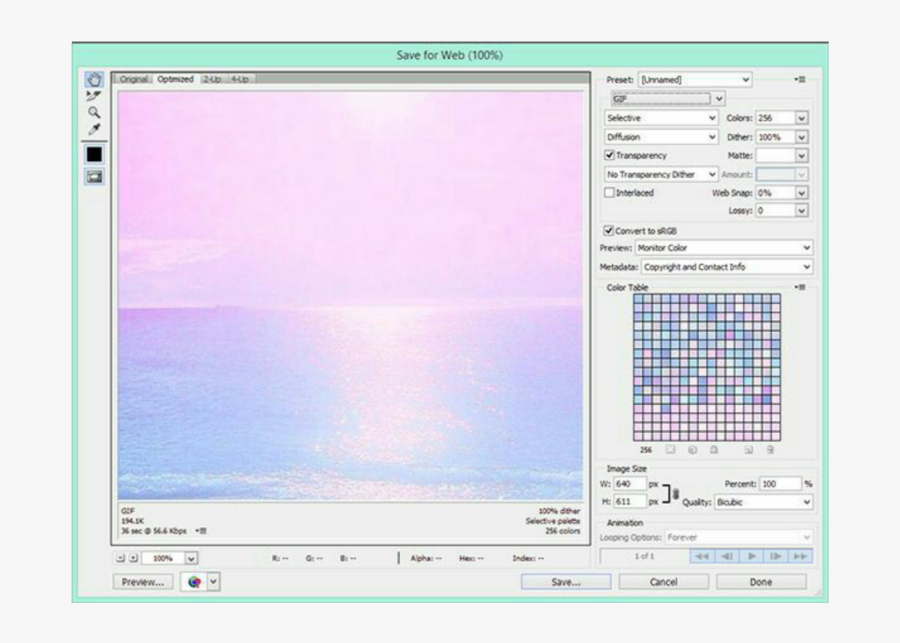Click the Cancel button

(663, 581)
